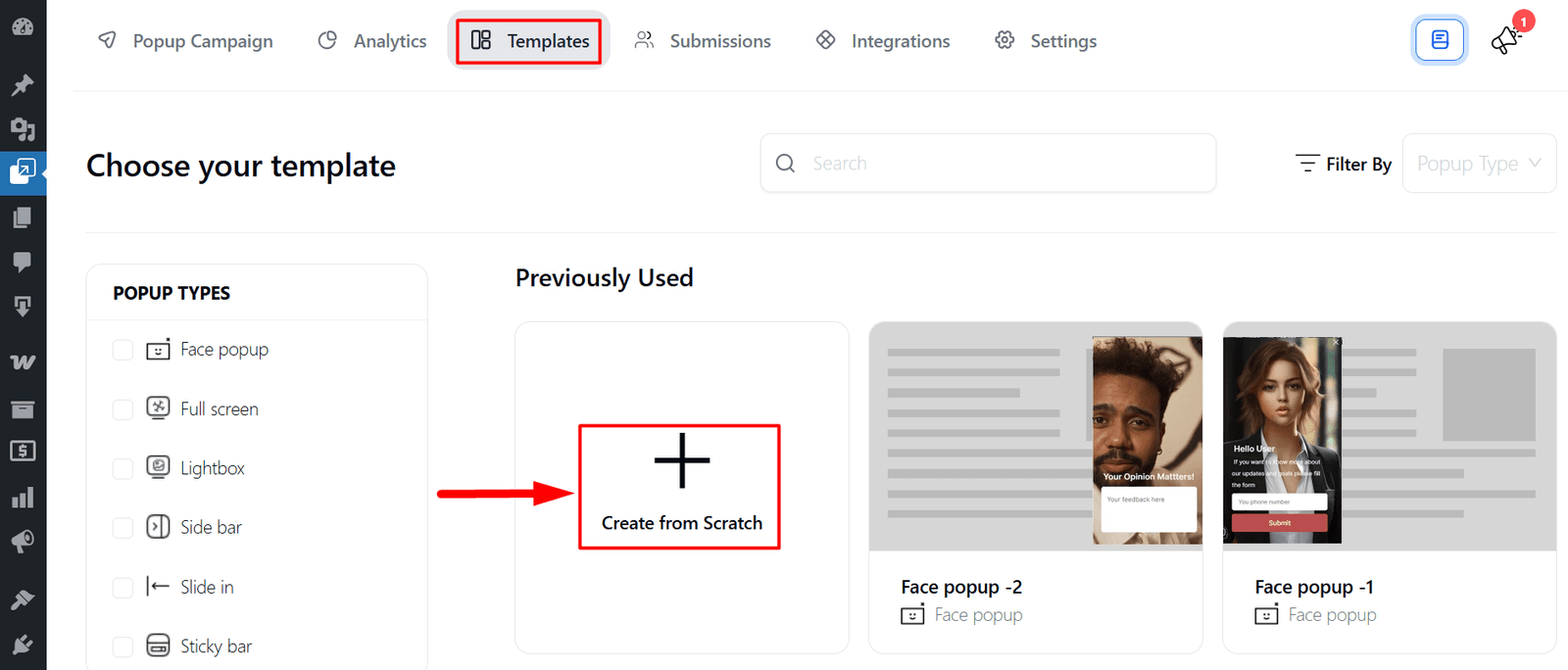Open the Media icon in sidebar

pos(23,128)
